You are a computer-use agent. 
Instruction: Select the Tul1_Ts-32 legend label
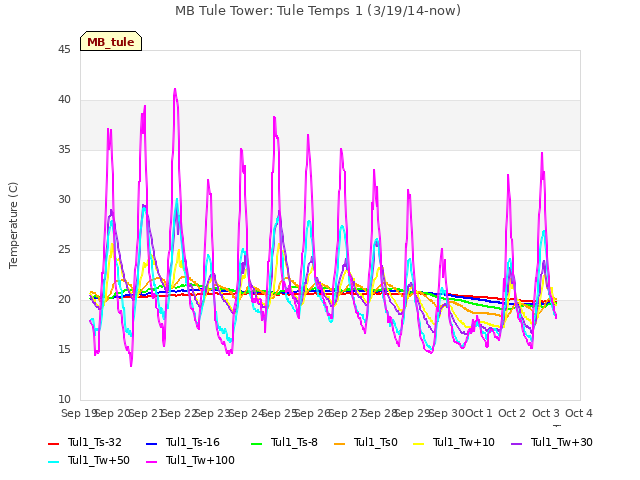tap(95, 442)
